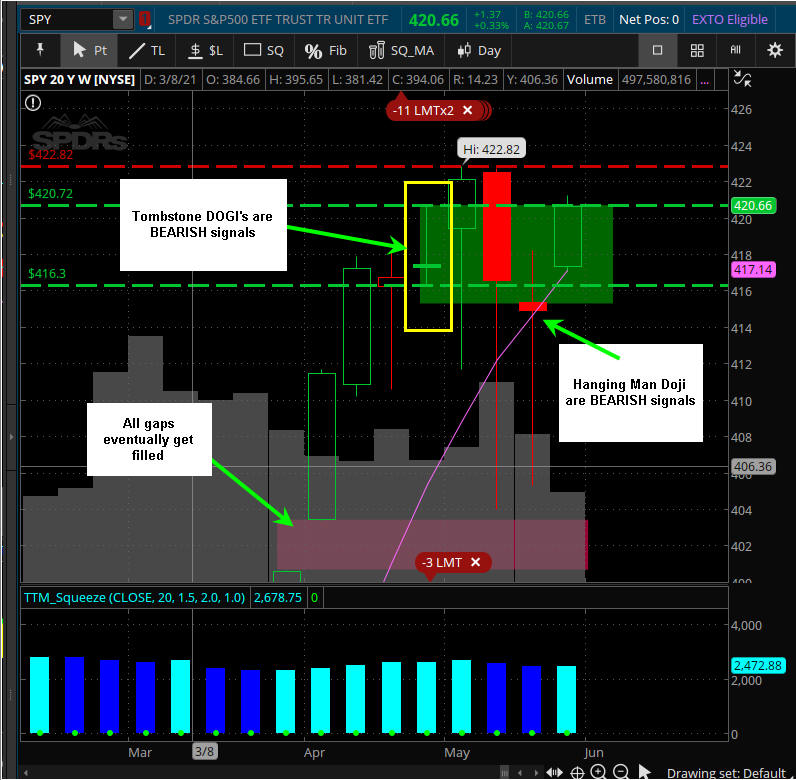This screenshot has height=780, width=796.
Task: Switch to single chart layout icon
Action: (657, 50)
